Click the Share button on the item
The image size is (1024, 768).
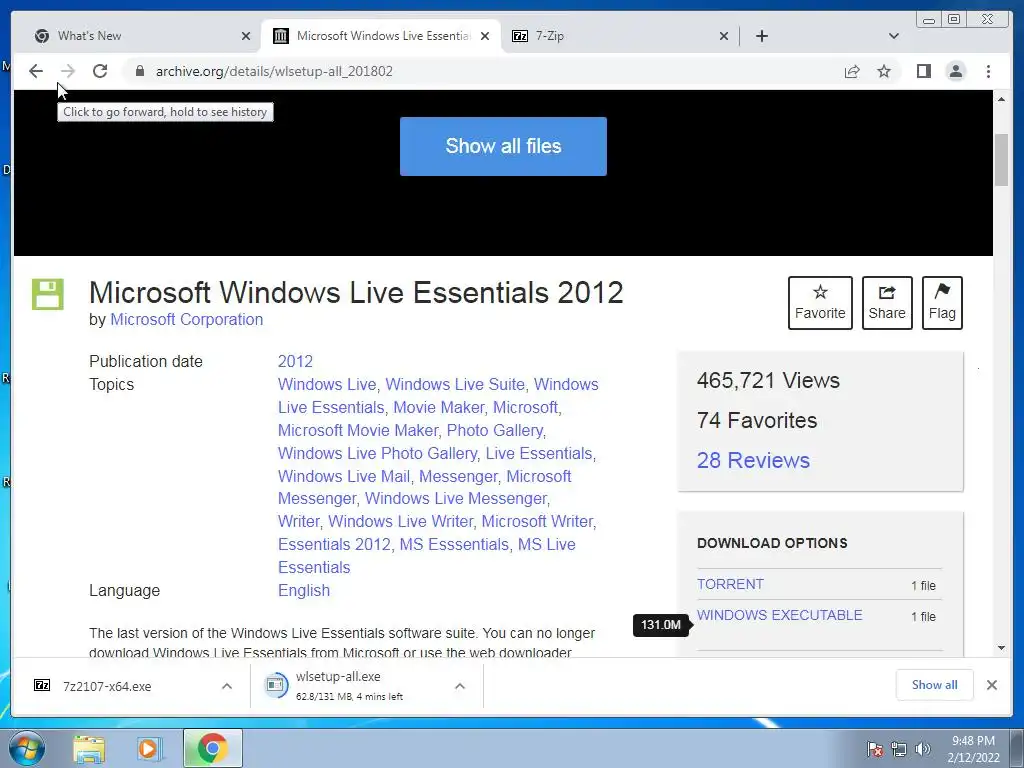coord(887,303)
